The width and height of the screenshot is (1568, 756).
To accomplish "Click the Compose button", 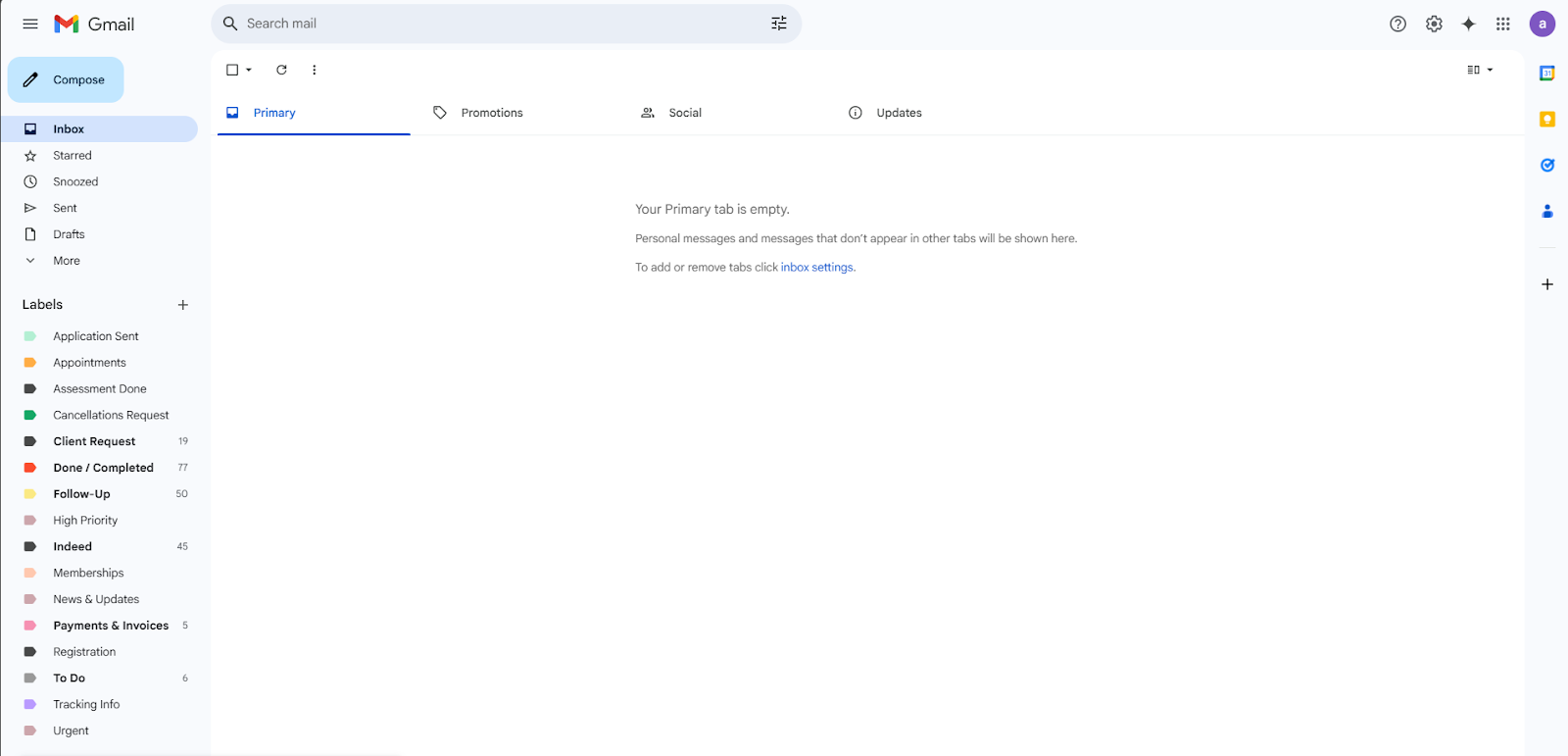I will [x=66, y=79].
